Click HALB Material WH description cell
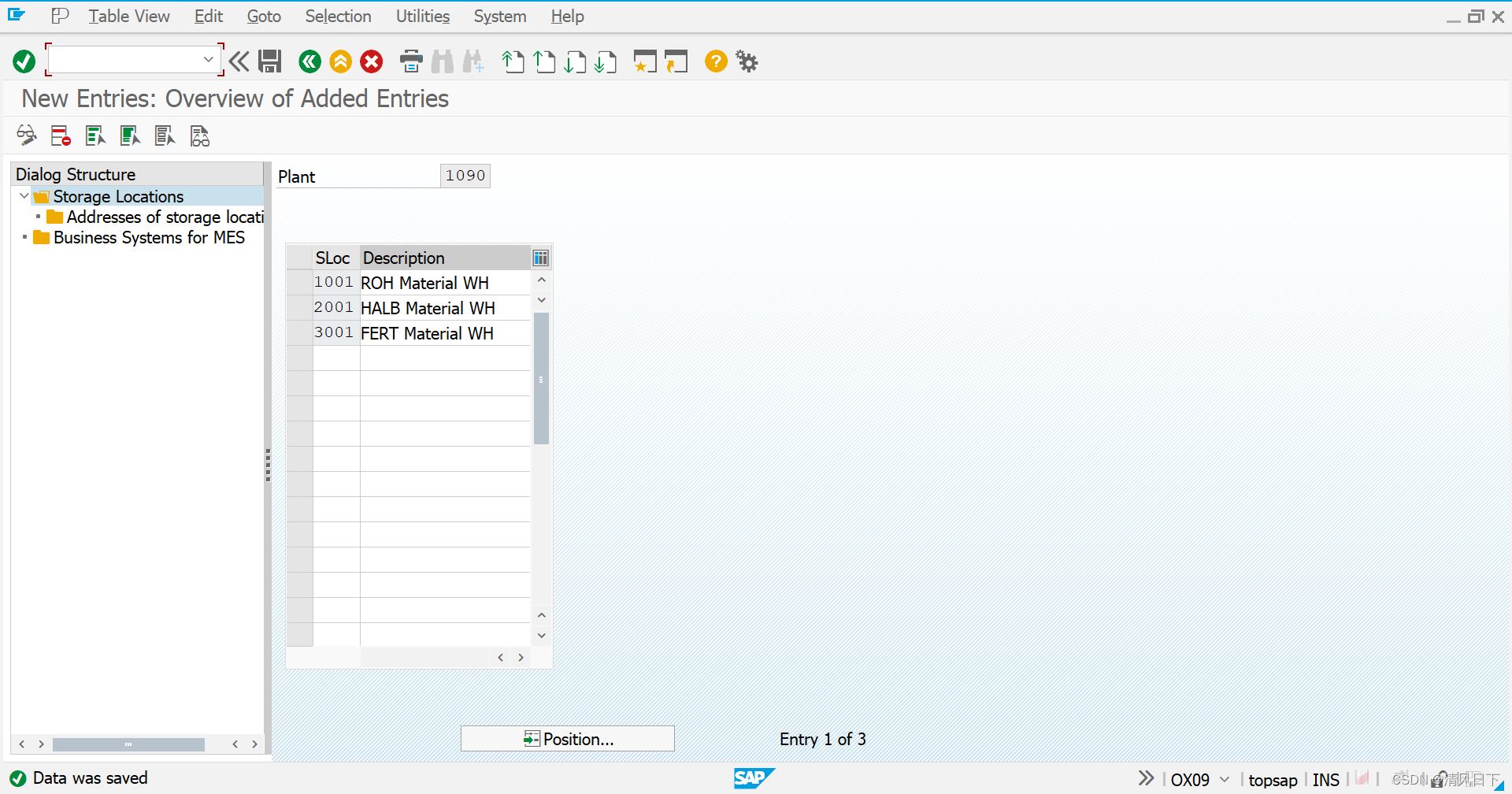 [x=445, y=308]
